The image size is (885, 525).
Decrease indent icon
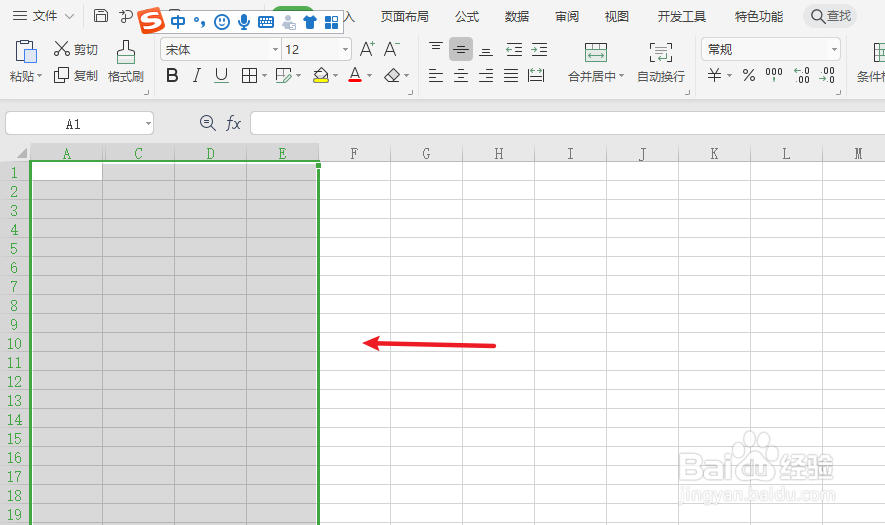point(514,50)
